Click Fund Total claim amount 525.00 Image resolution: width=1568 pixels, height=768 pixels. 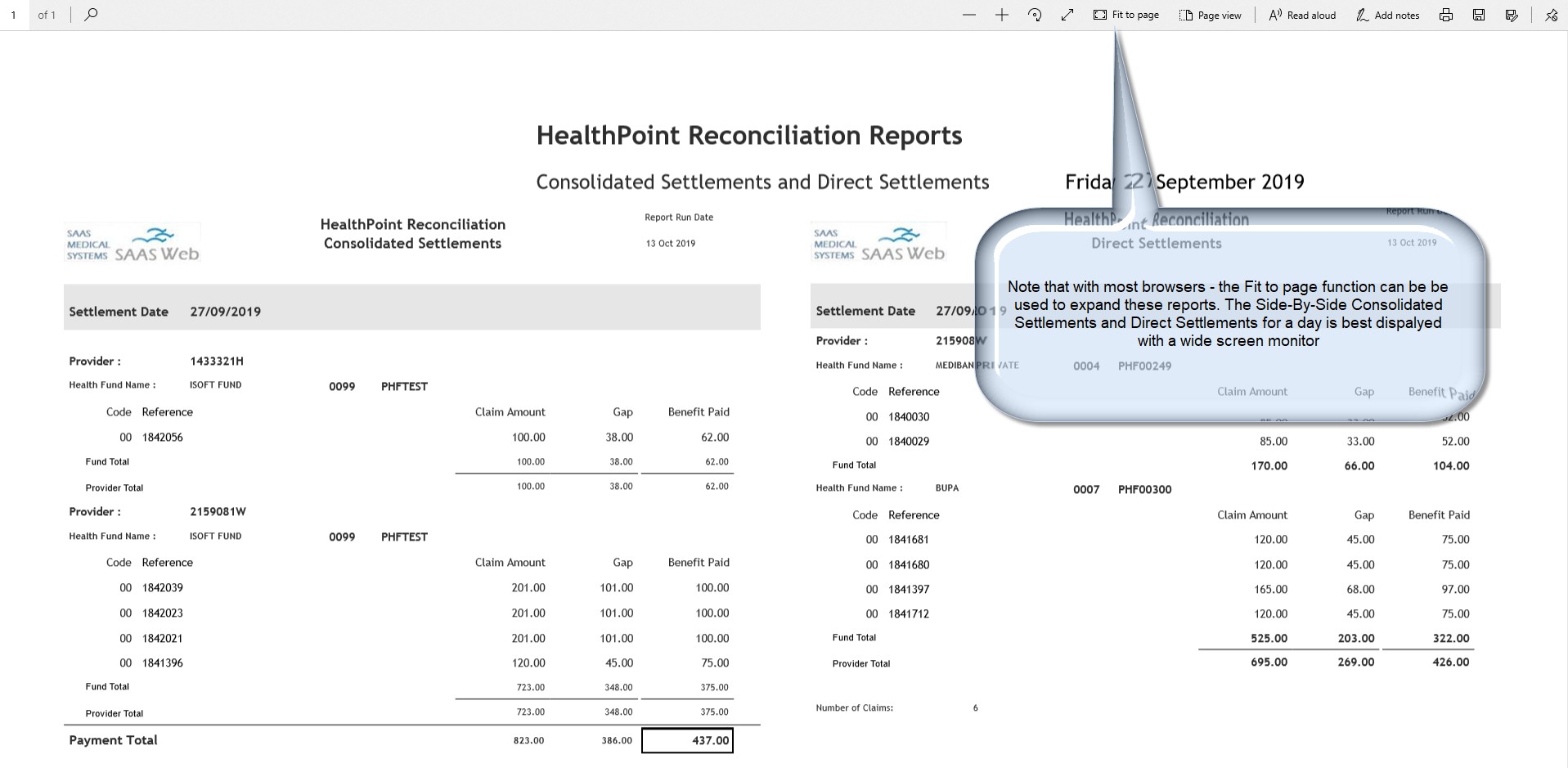[x=1269, y=638]
